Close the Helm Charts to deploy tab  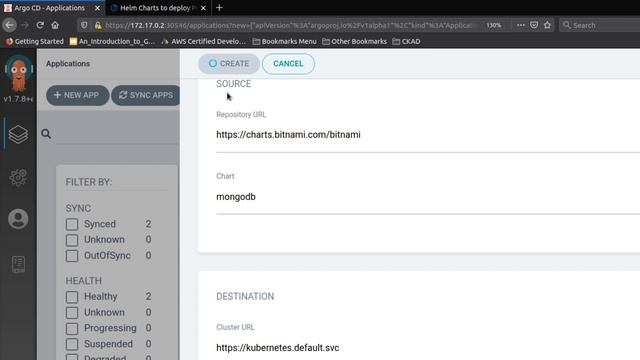point(203,8)
